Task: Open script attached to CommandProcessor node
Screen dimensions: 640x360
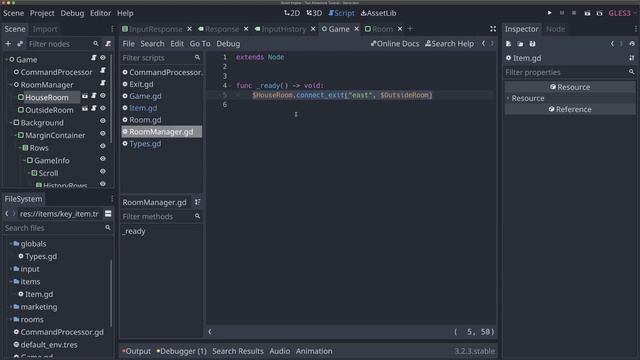Action: (103, 71)
